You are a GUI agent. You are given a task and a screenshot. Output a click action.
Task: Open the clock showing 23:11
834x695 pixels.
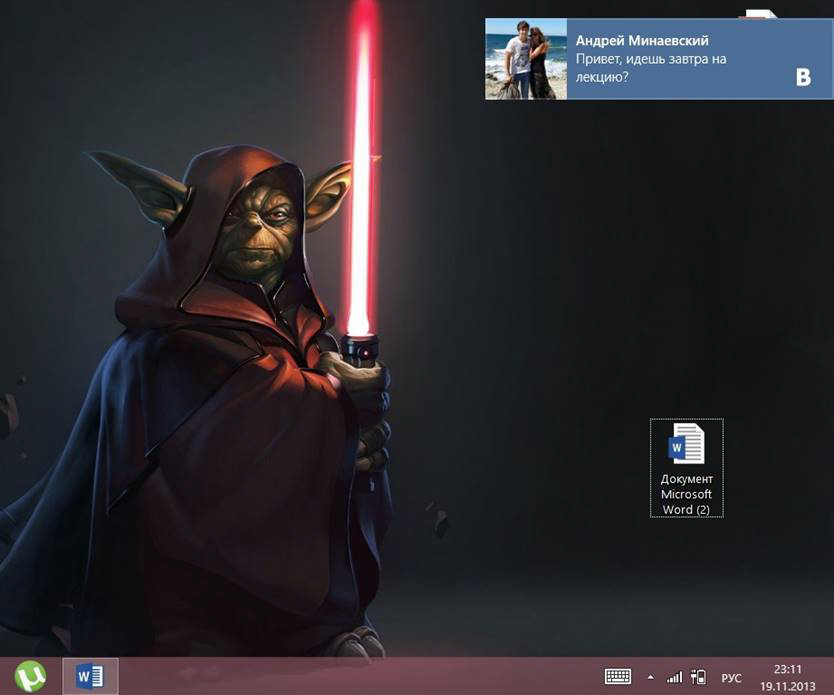(787, 677)
